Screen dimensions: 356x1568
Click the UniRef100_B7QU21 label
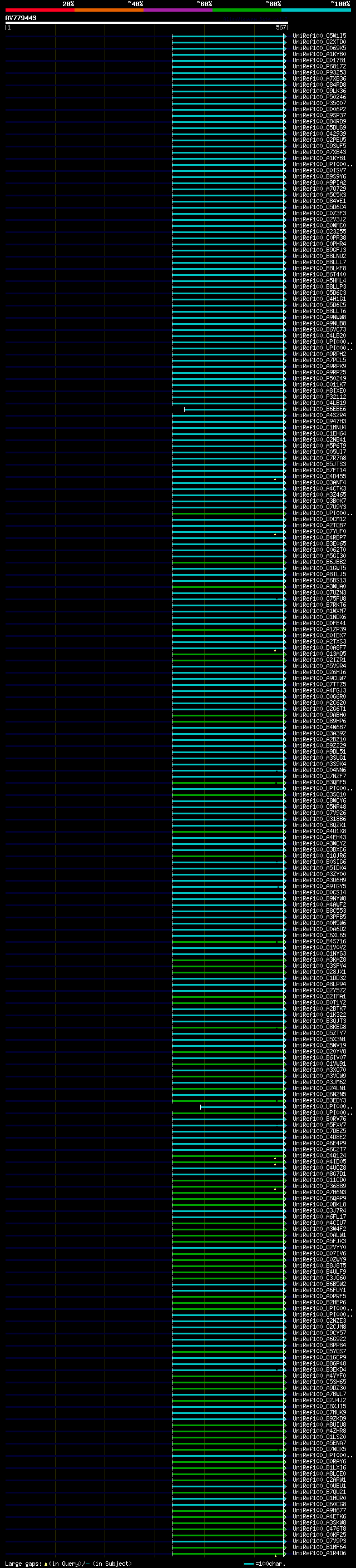click(319, 1492)
